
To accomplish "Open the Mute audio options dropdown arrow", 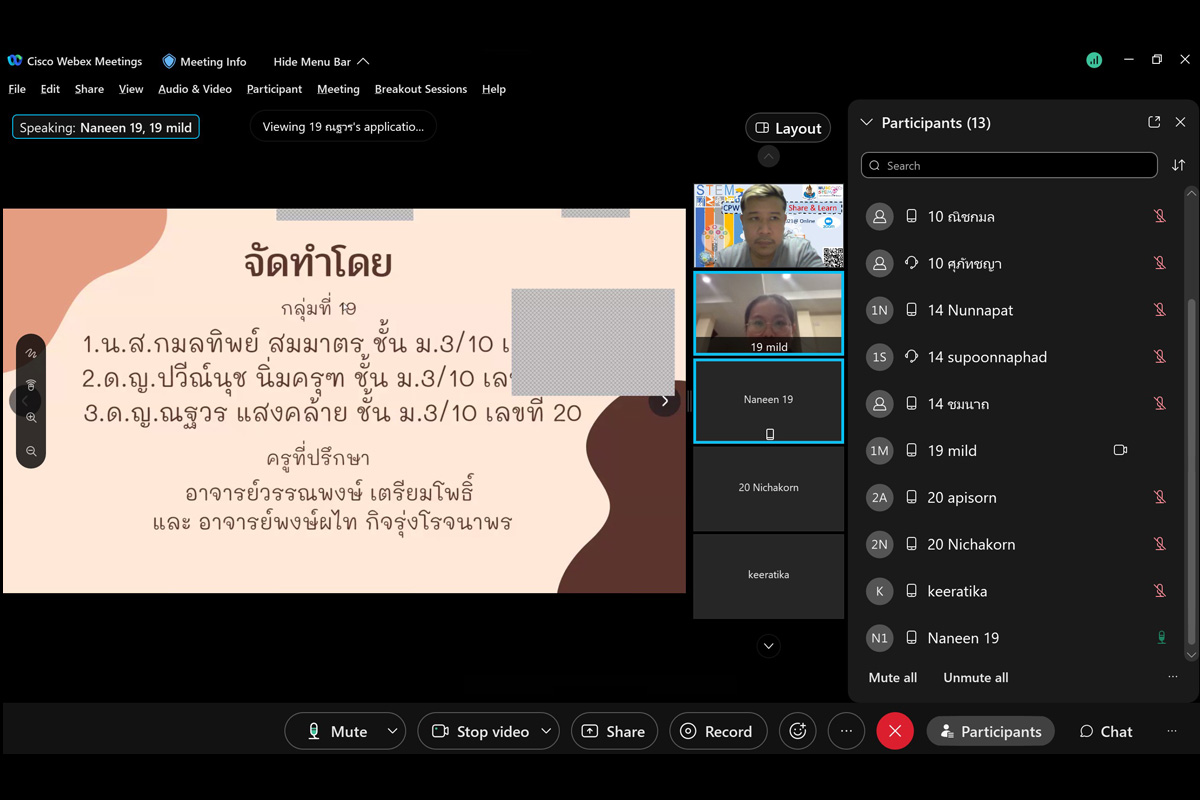I will 393,732.
